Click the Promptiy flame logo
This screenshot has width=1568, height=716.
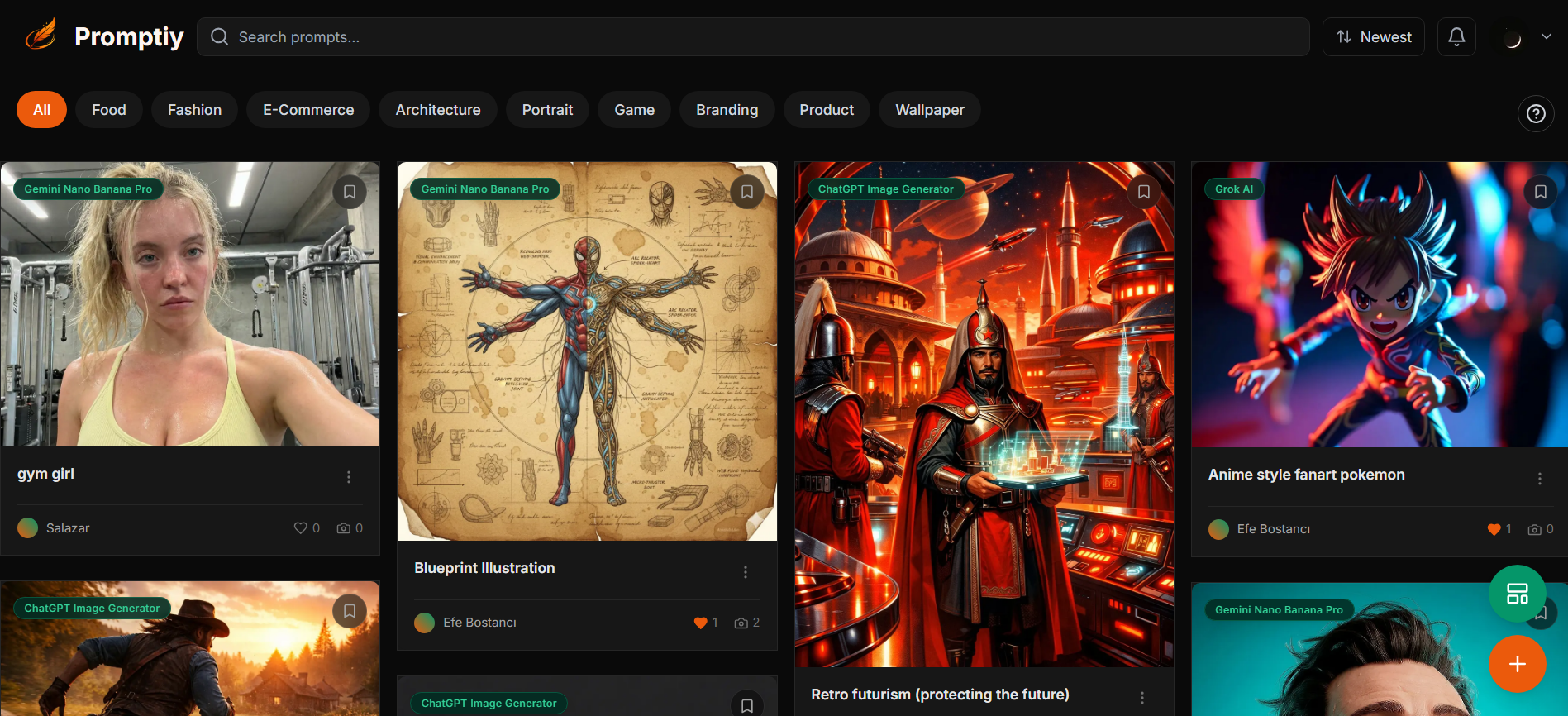pyautogui.click(x=41, y=36)
